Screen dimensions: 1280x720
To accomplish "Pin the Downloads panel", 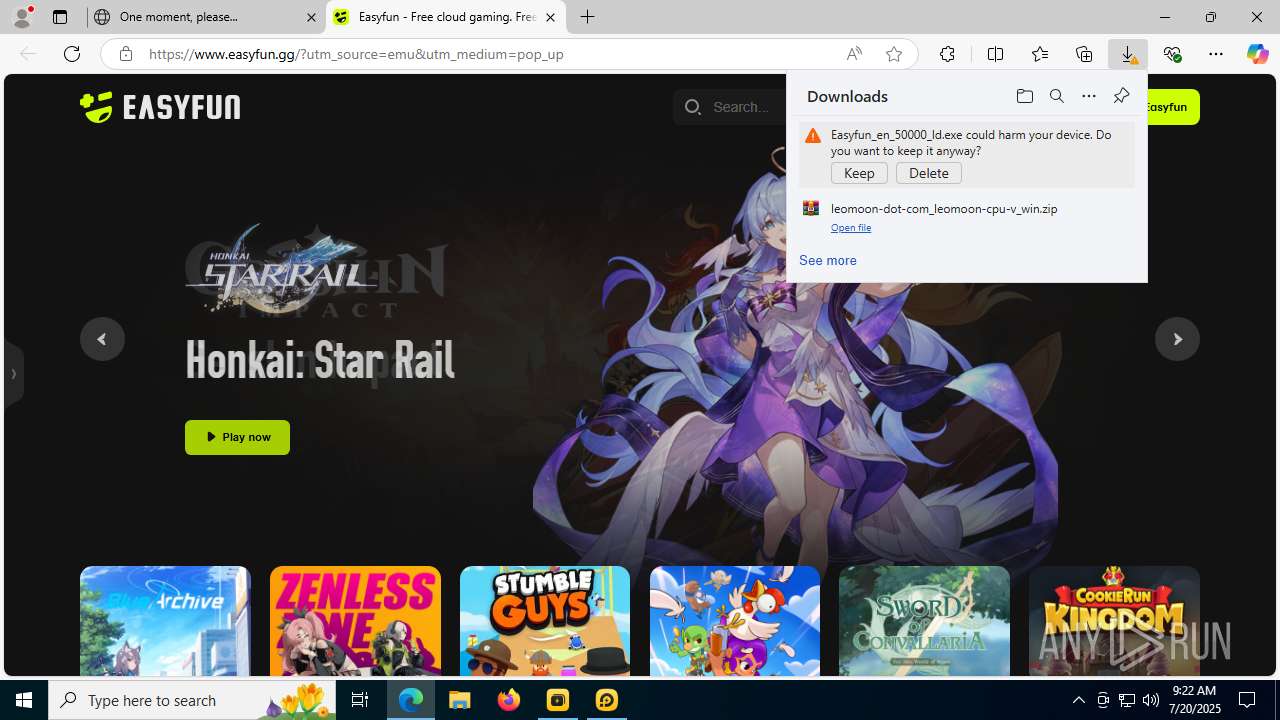I will [1121, 96].
